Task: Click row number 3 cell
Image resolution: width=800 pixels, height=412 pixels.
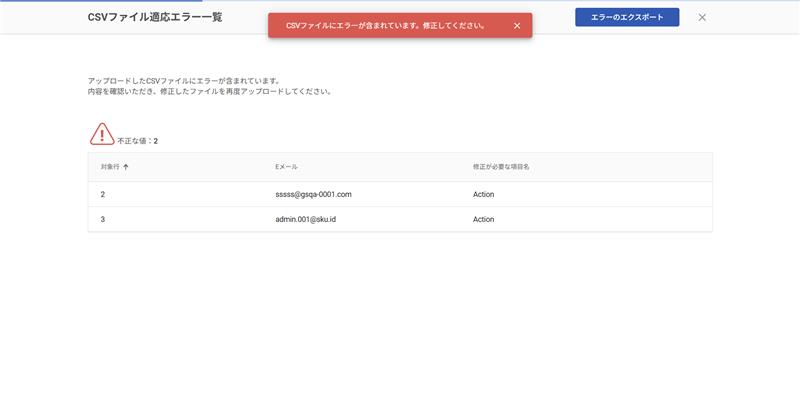Action: [103, 219]
